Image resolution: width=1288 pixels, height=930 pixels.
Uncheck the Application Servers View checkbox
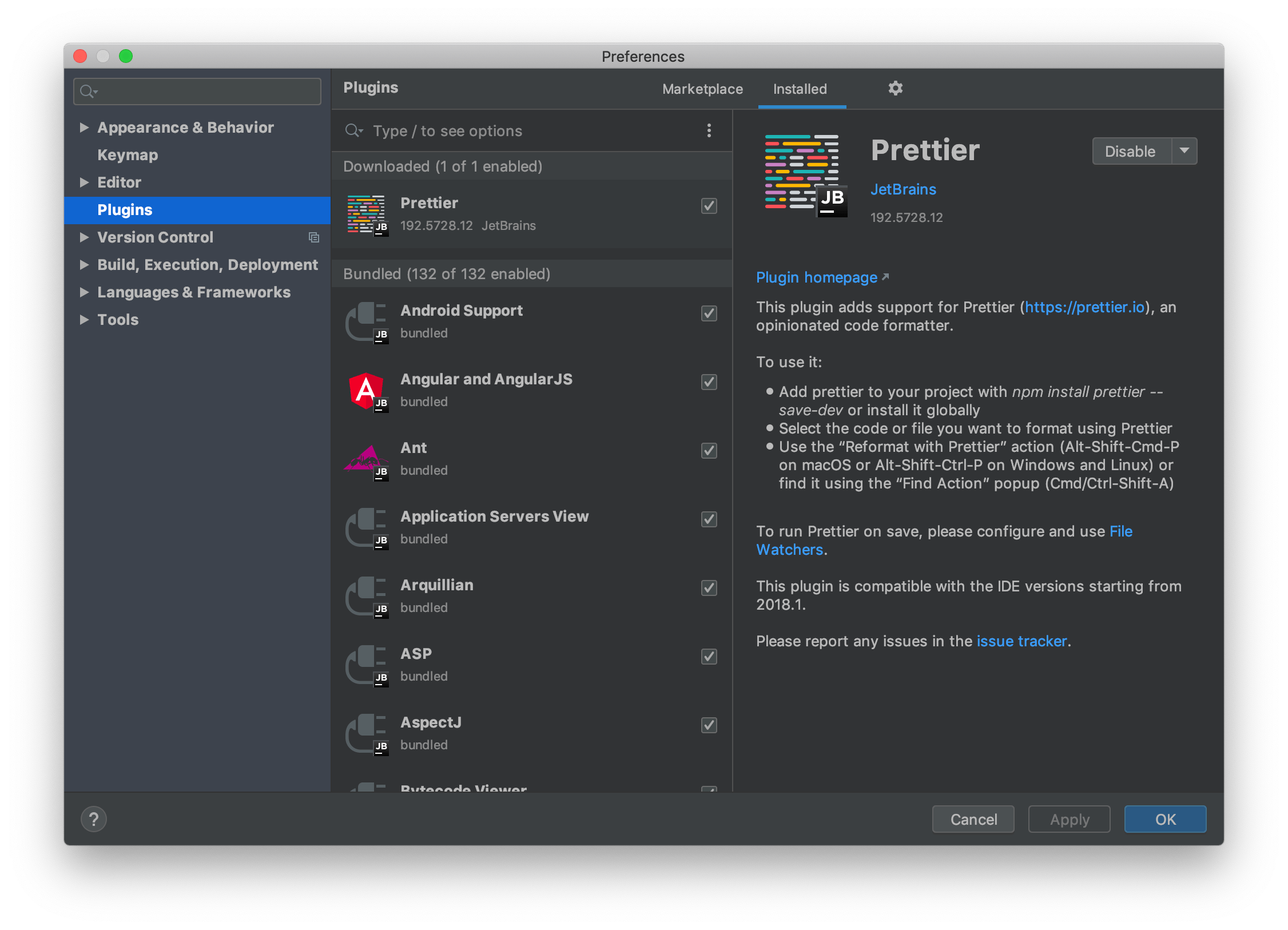[709, 519]
